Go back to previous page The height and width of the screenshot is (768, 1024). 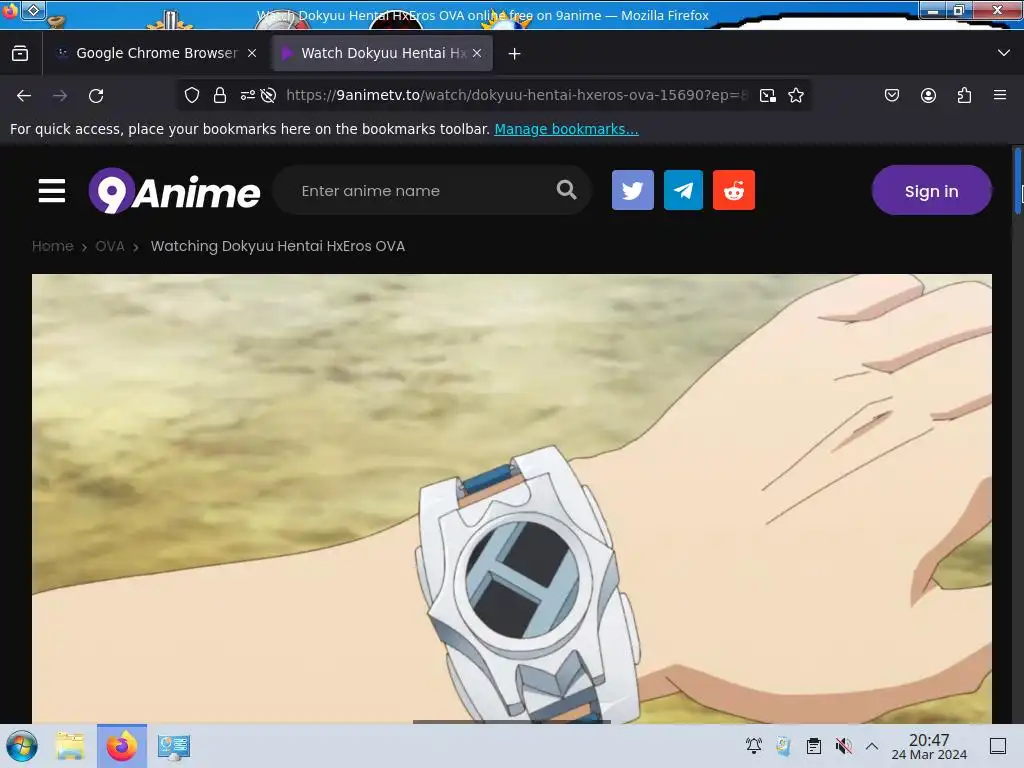(x=24, y=96)
